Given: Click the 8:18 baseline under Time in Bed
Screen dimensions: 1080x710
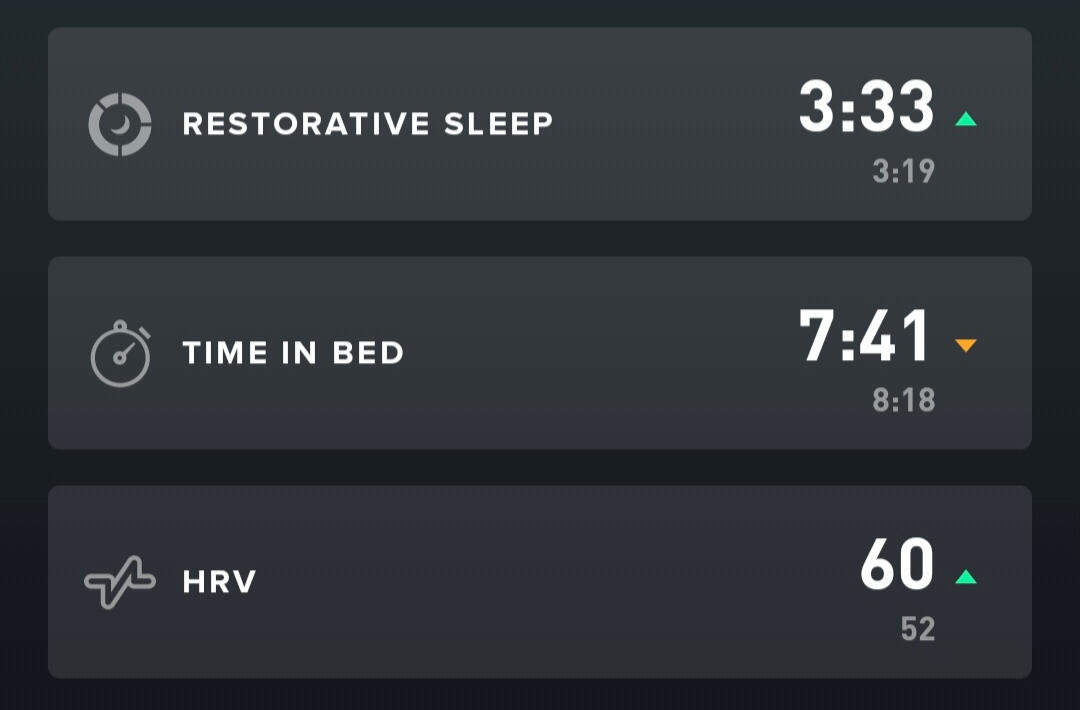Looking at the screenshot, I should click(x=903, y=401).
